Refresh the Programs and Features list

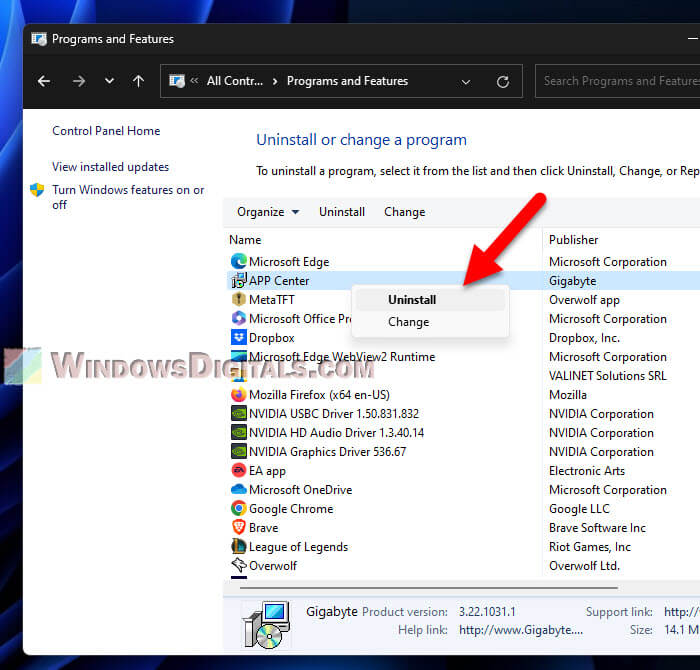click(x=503, y=82)
